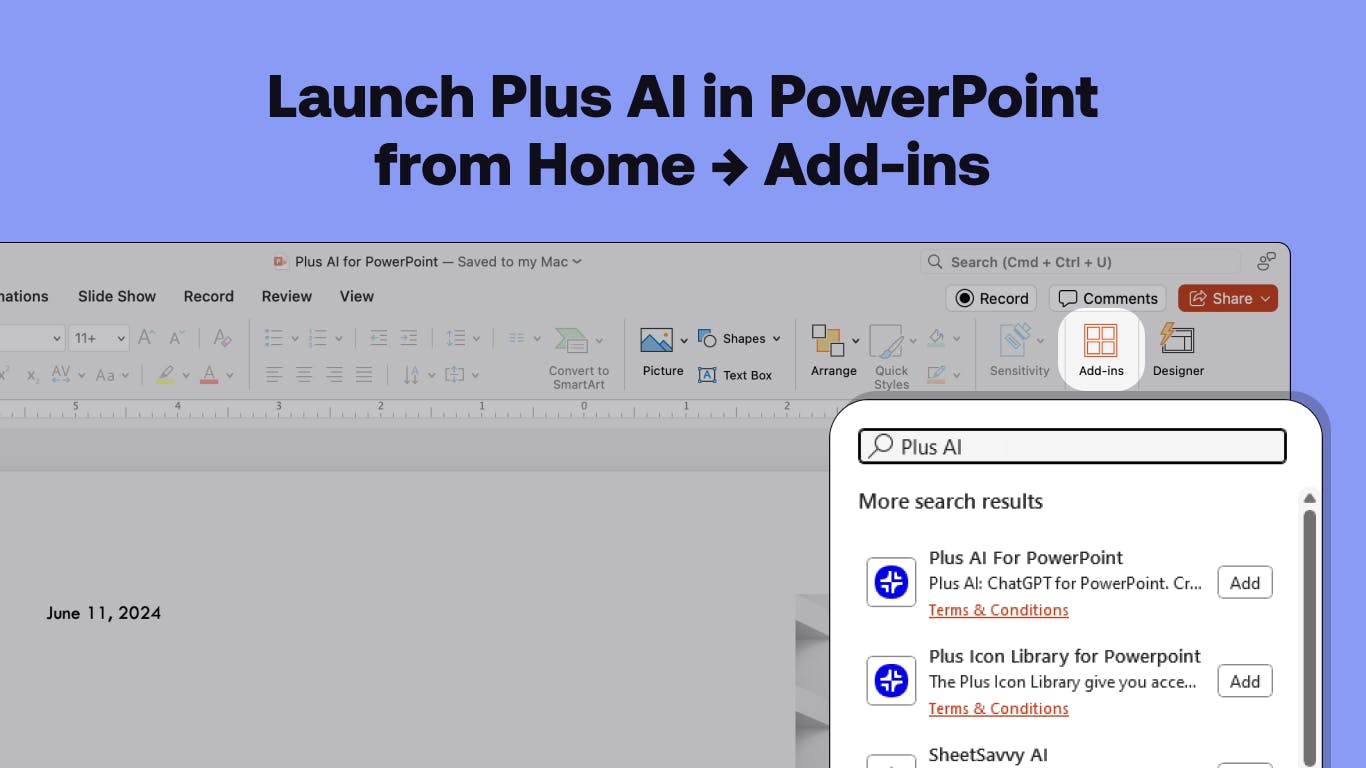This screenshot has width=1366, height=768.
Task: Click the Search (Cmd + Ctrl + U) box
Action: 1080,262
